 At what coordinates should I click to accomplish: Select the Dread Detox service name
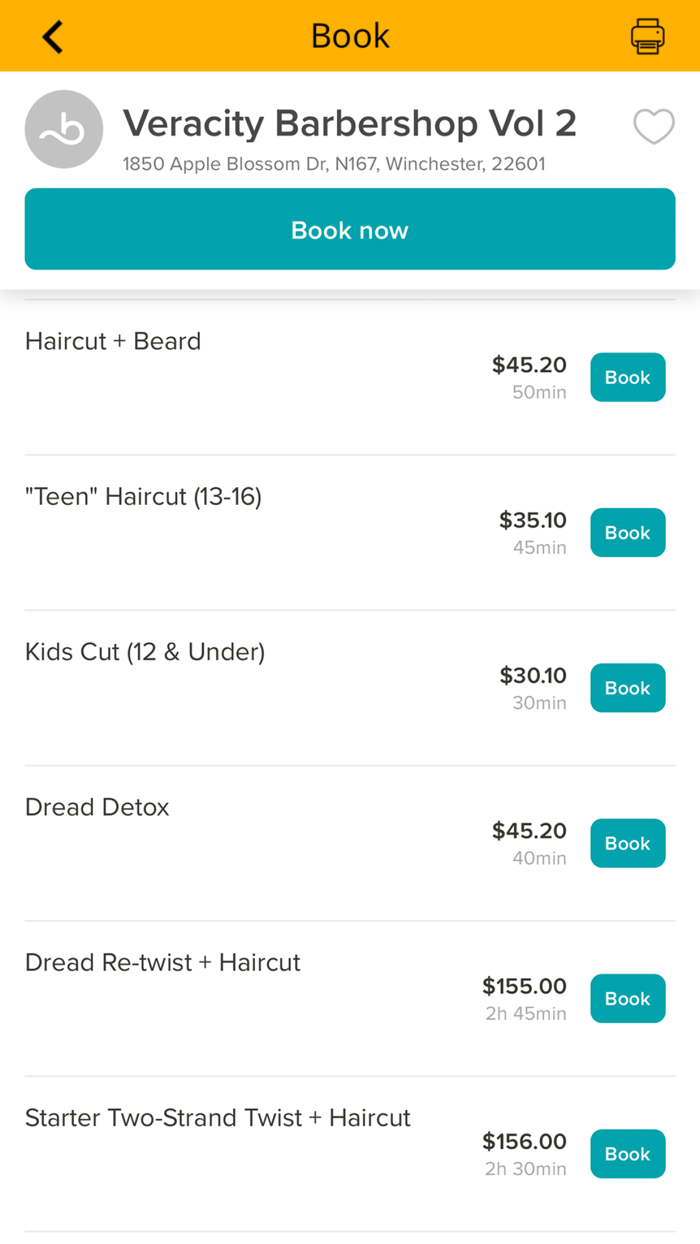point(96,807)
